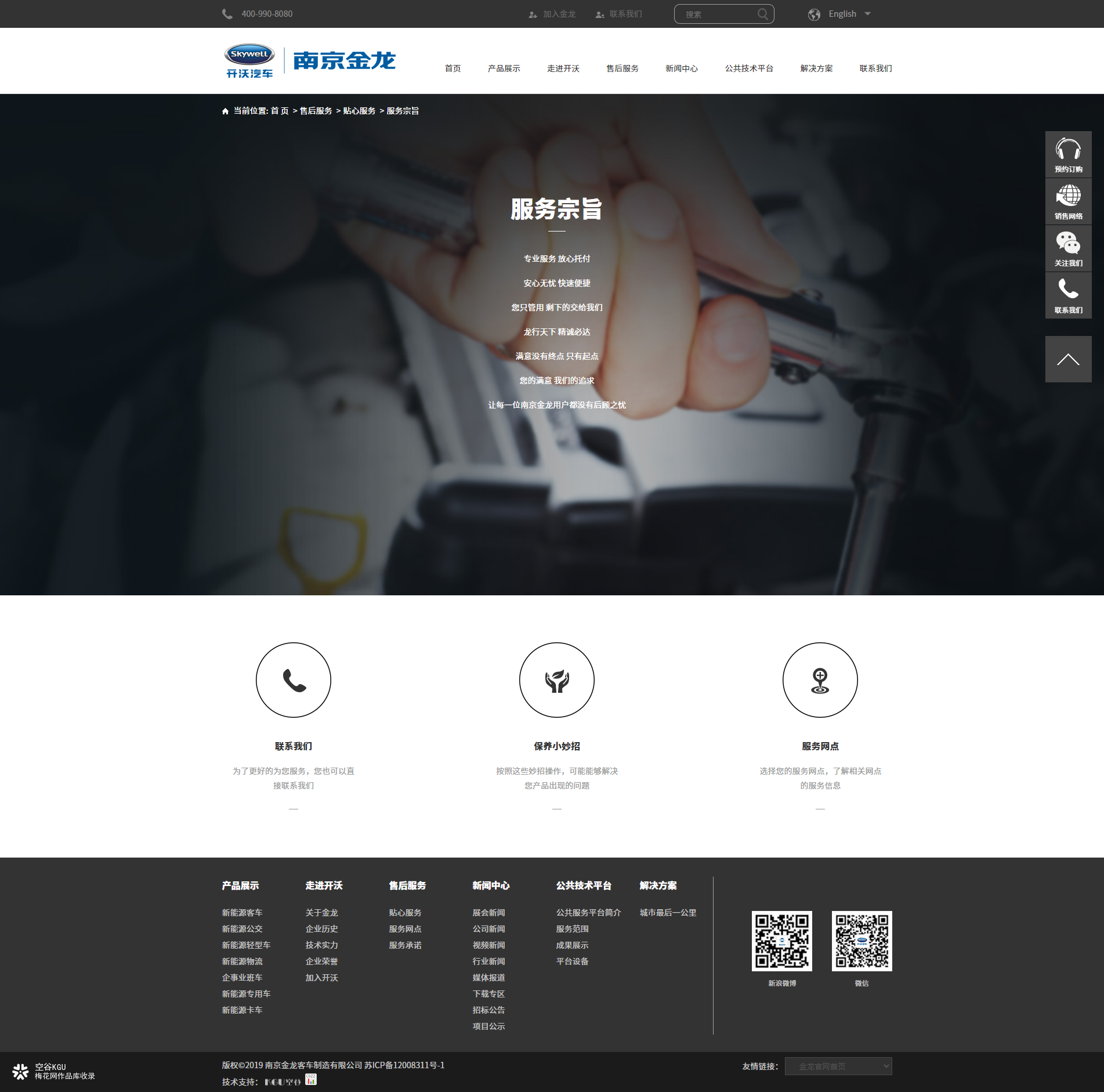Click the 梅花网作品库收录 text

(65, 1076)
